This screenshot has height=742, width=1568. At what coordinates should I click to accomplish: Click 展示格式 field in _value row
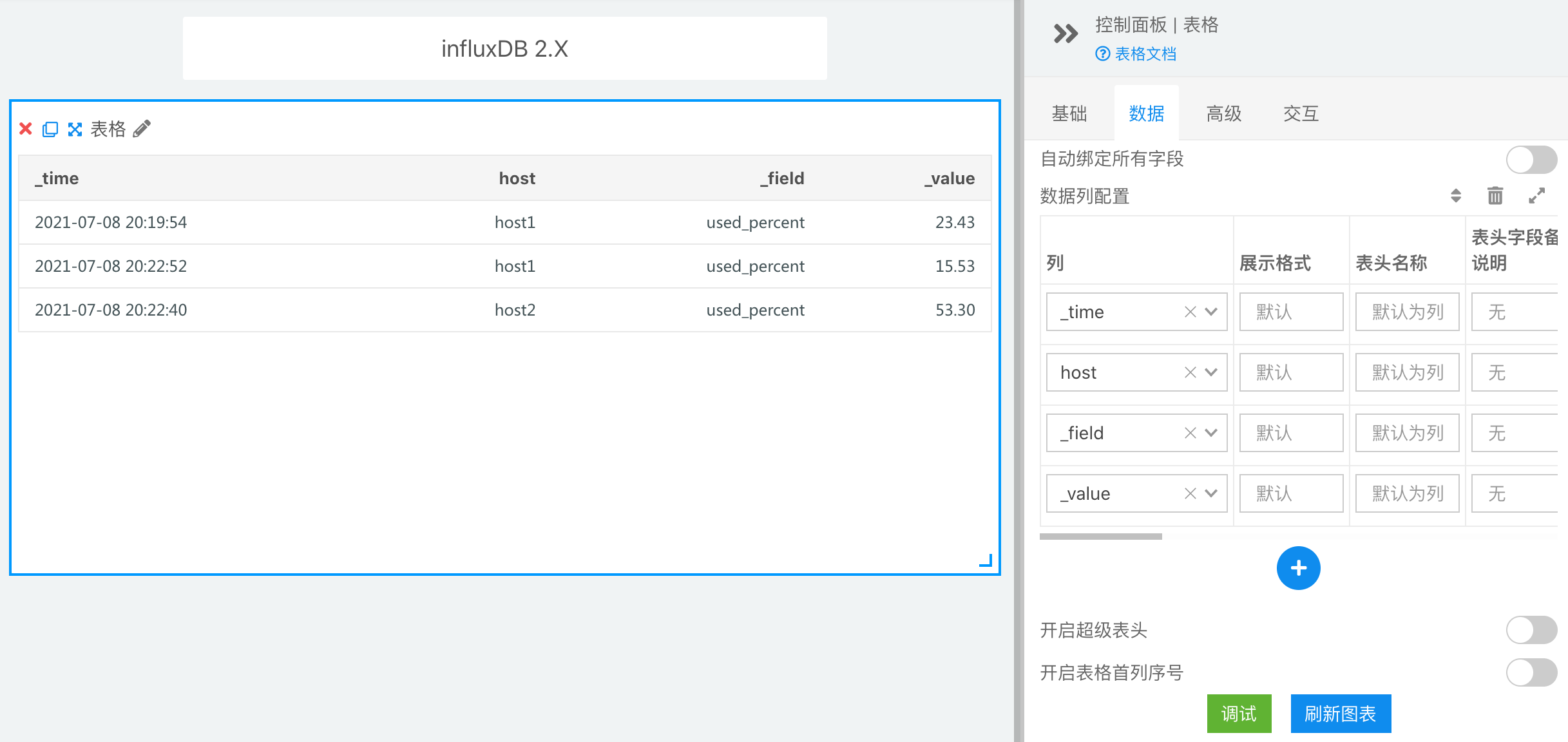[x=1291, y=493]
